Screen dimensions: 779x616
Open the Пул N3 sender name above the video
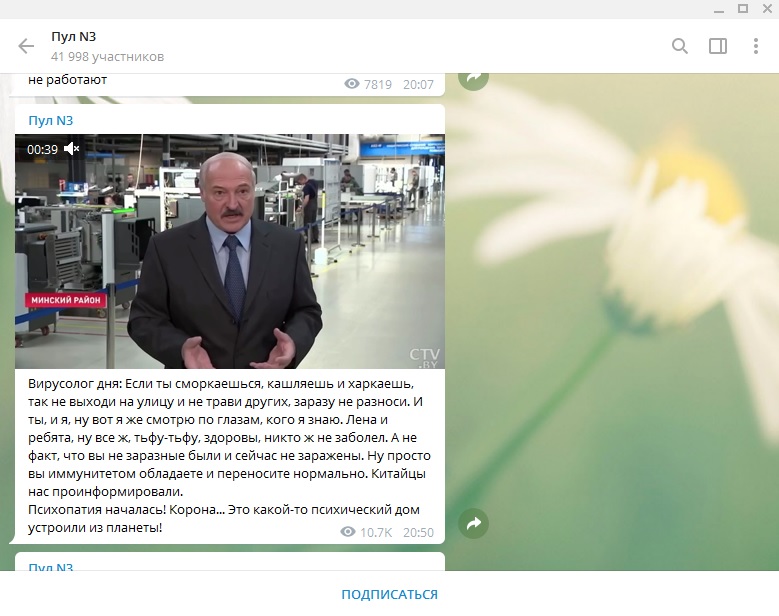tap(51, 121)
